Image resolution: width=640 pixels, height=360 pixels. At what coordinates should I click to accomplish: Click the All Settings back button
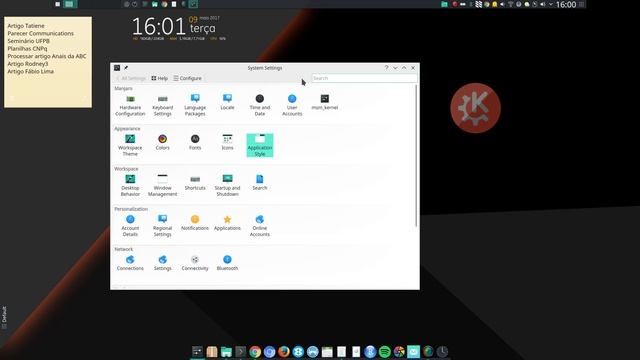pyautogui.click(x=131, y=78)
